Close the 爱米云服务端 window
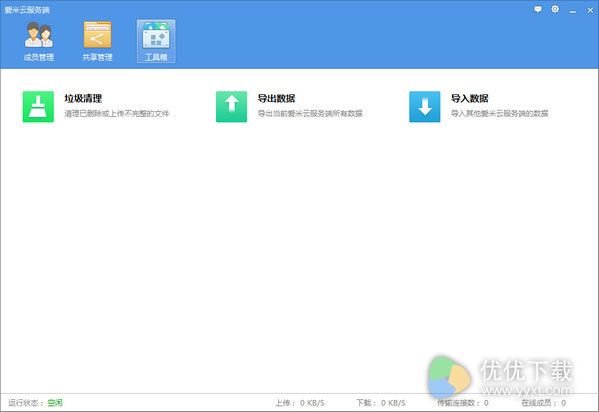Viewport: 599px width, 412px height. [x=590, y=10]
